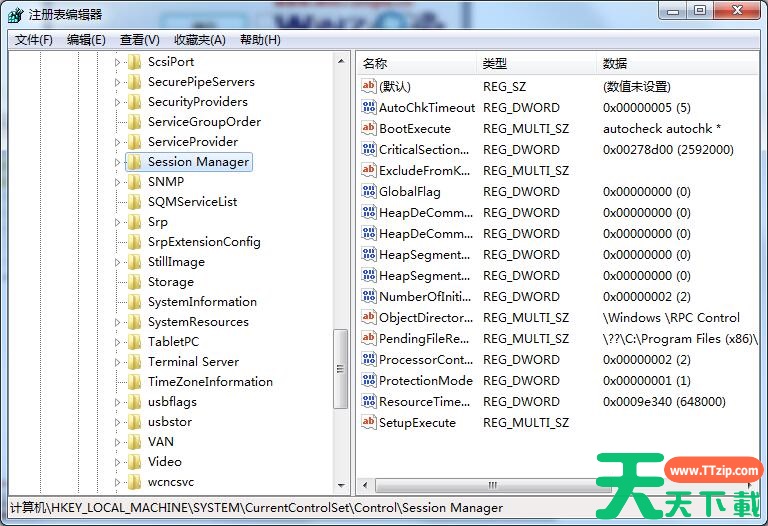
Task: Click the SystemInformation folder icon
Action: [134, 302]
